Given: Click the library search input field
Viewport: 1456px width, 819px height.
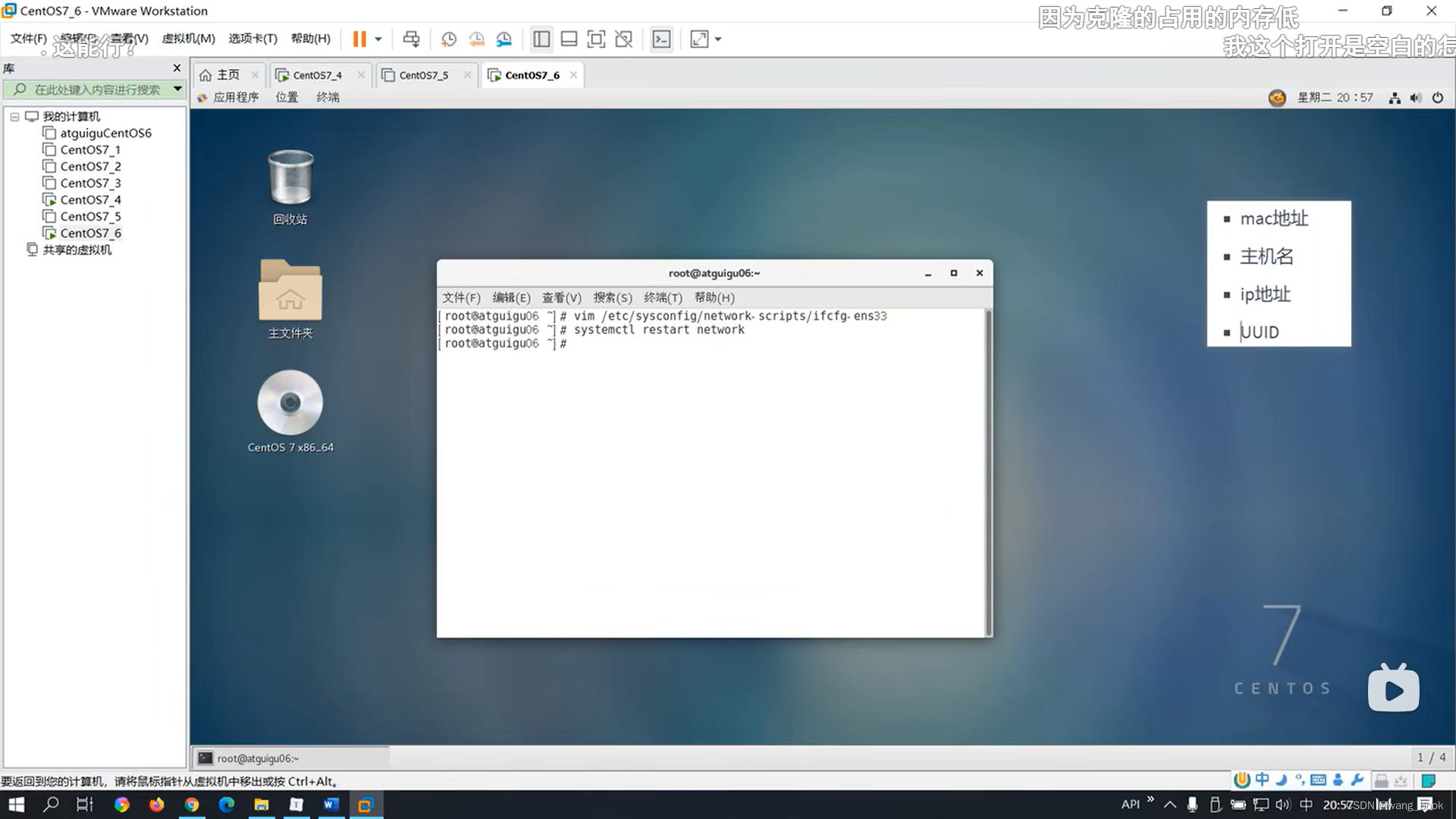Looking at the screenshot, I should (x=97, y=89).
